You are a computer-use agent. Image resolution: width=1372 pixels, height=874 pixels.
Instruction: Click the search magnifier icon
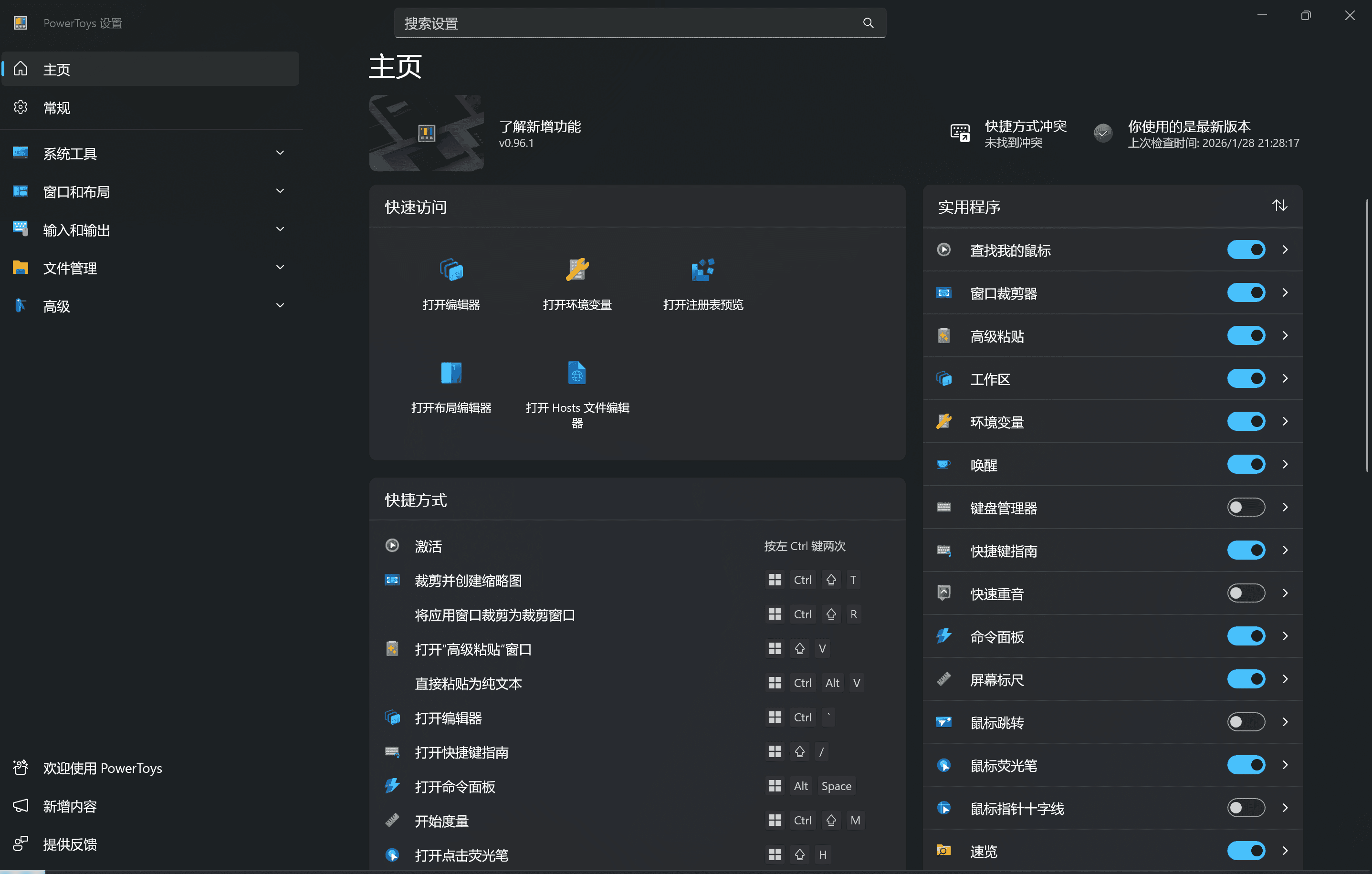[x=868, y=23]
